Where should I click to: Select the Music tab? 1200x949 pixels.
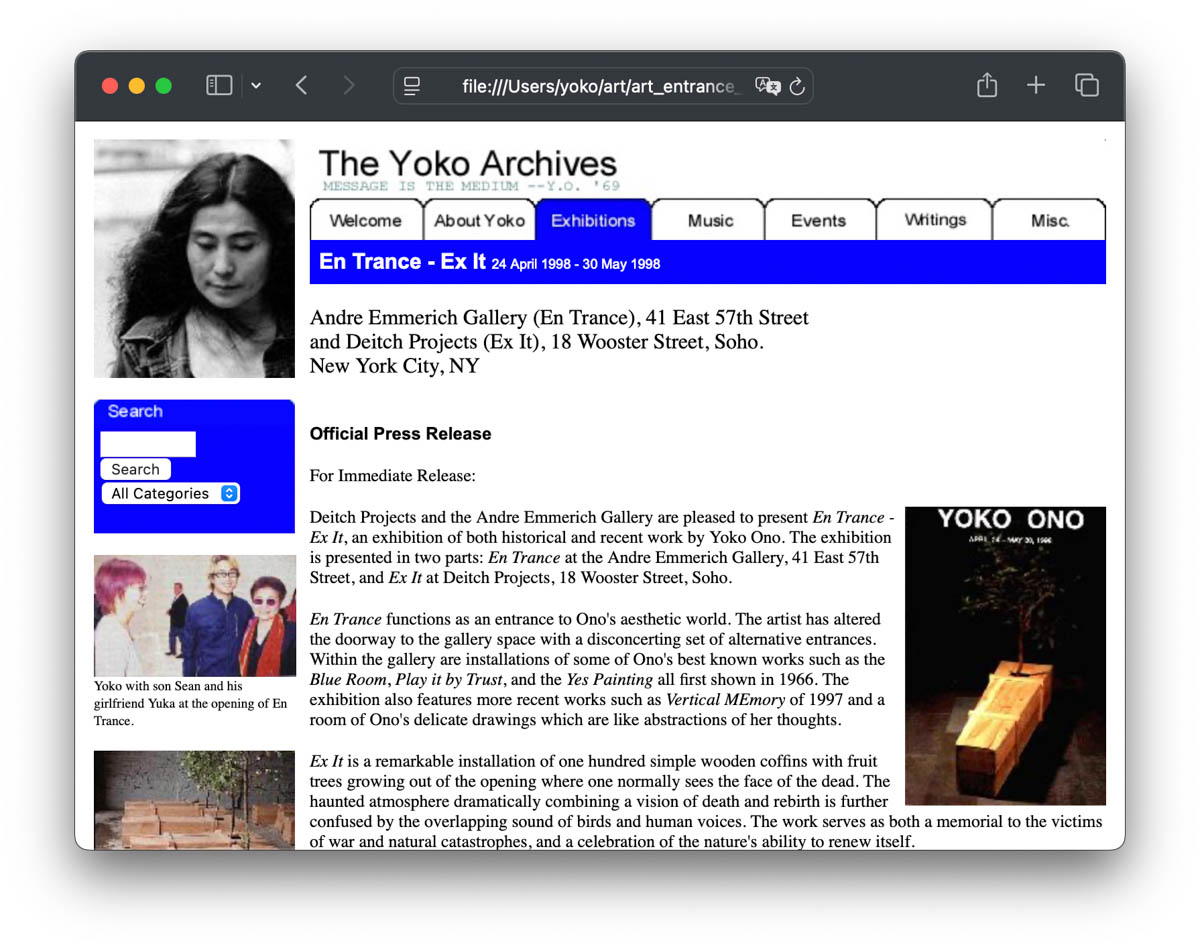coord(707,219)
